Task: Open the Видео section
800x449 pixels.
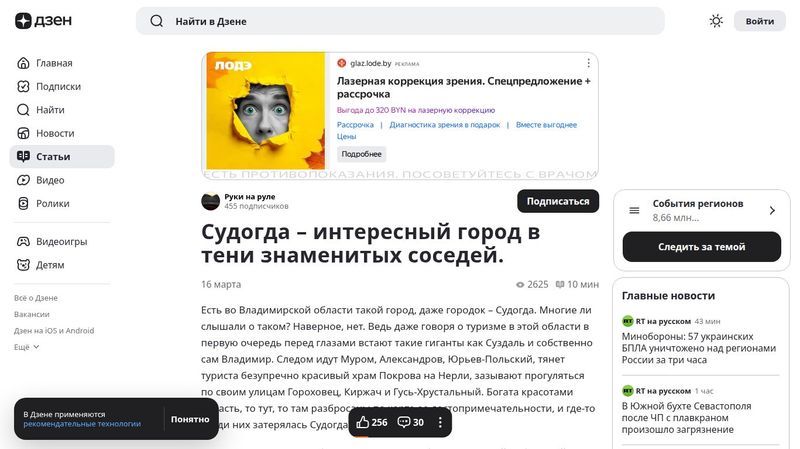Action: pos(50,180)
